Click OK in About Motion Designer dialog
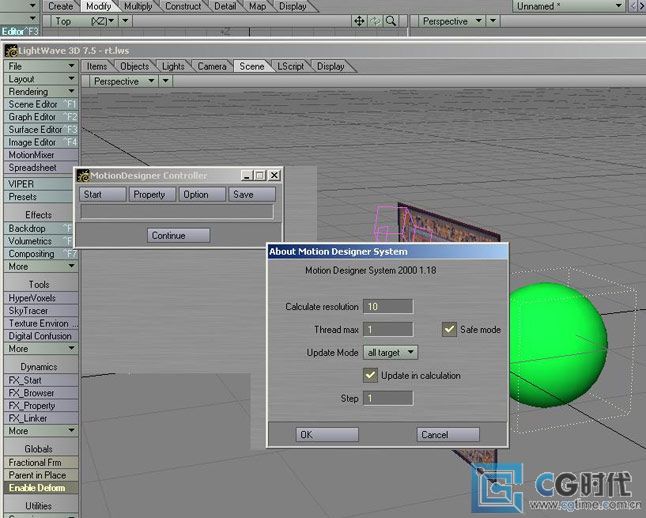Image resolution: width=646 pixels, height=518 pixels. [327, 435]
